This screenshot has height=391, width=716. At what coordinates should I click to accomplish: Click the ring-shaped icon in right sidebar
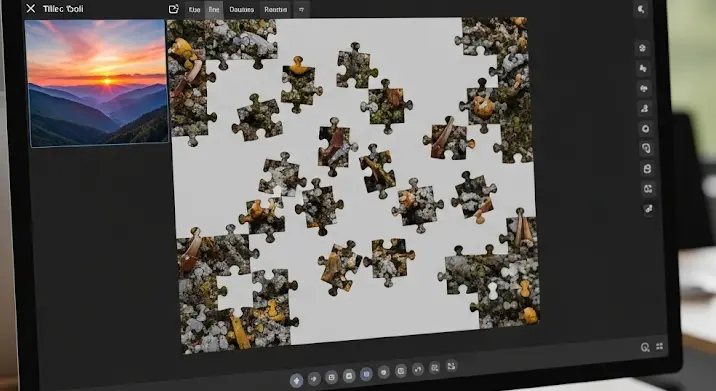coord(646,128)
